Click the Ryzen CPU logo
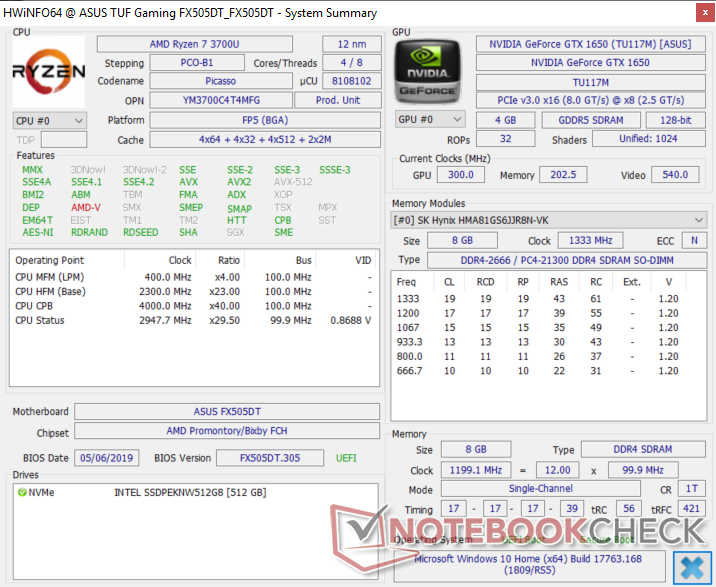The image size is (716, 587). [48, 71]
